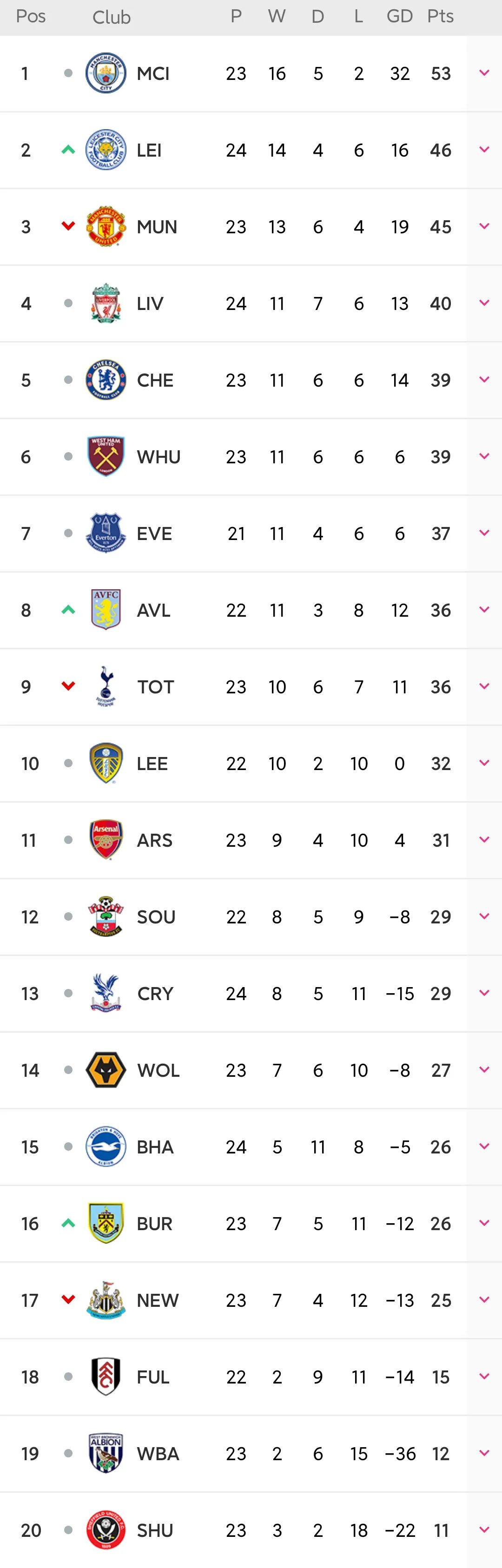Expand the SHU row dropdown arrow
The height and width of the screenshot is (1568, 502).
click(484, 1530)
